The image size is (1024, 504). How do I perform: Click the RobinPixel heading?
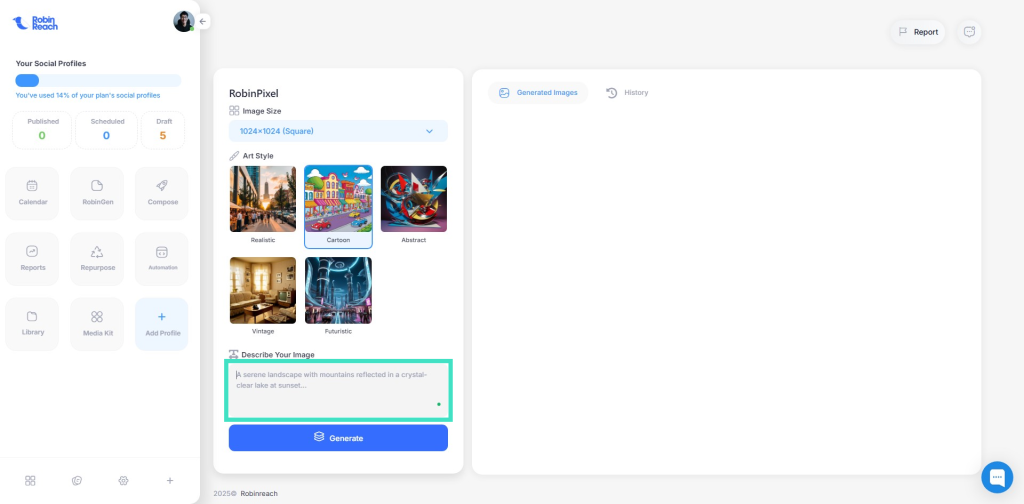click(253, 93)
